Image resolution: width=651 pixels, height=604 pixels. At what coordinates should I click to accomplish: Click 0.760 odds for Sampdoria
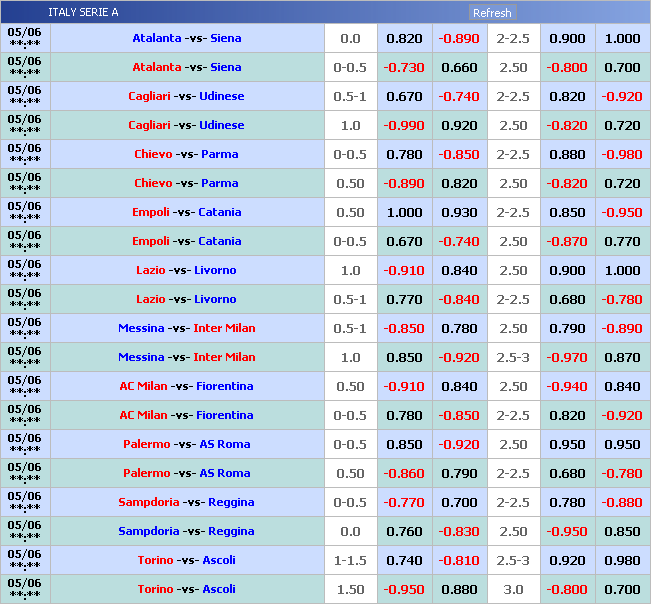tap(405, 532)
